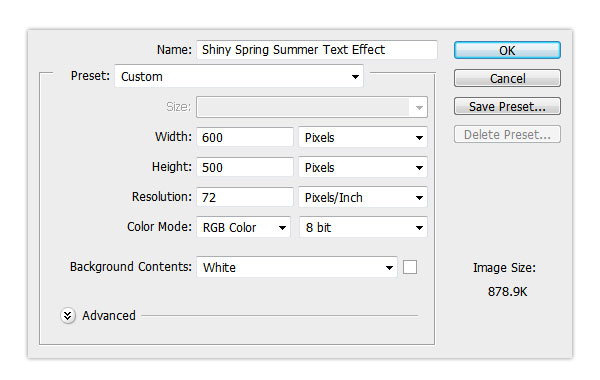The width and height of the screenshot is (600, 380).
Task: Expand the Advanced section chevron
Action: [x=68, y=316]
